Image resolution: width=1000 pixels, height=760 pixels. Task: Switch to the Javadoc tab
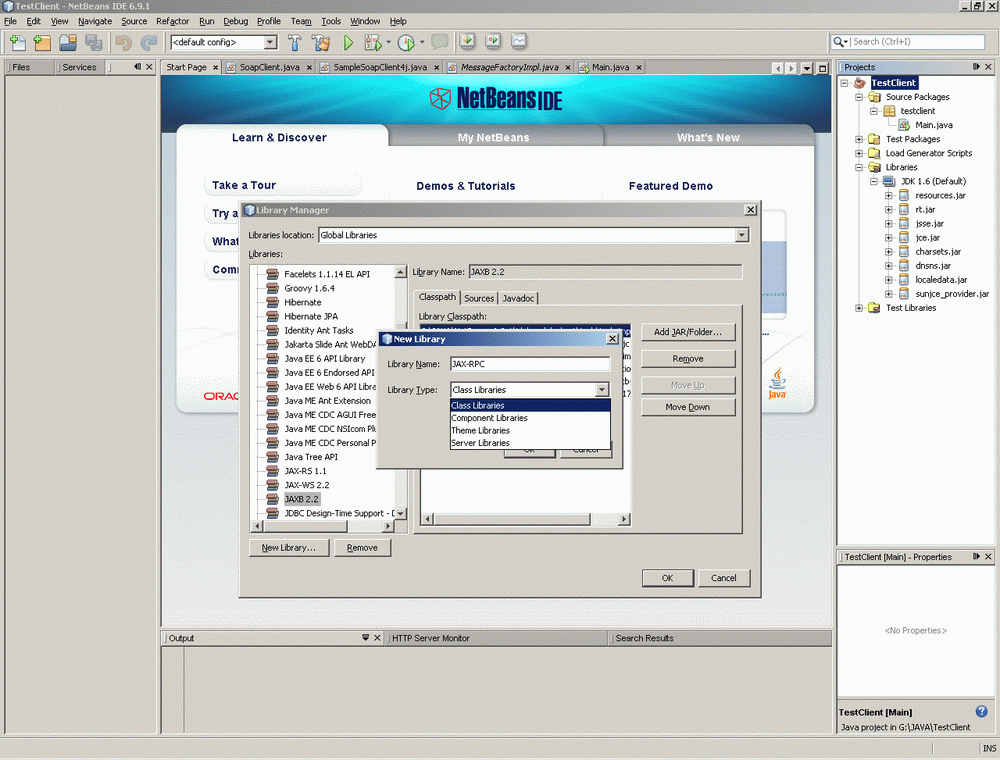(x=518, y=298)
